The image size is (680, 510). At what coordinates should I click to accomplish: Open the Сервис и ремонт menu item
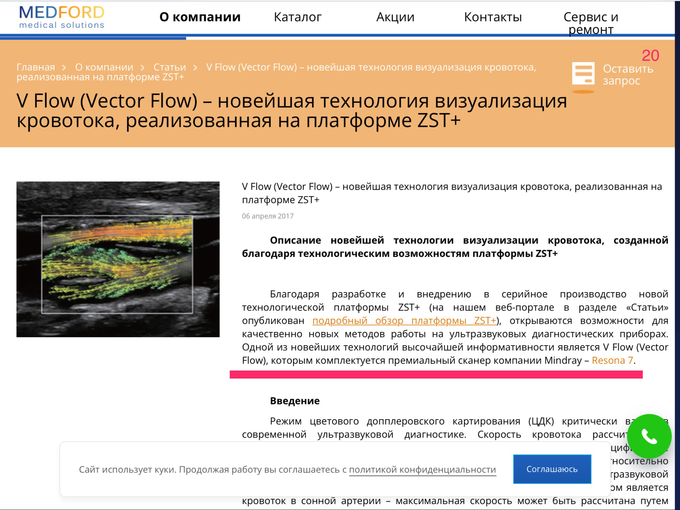click(x=591, y=23)
